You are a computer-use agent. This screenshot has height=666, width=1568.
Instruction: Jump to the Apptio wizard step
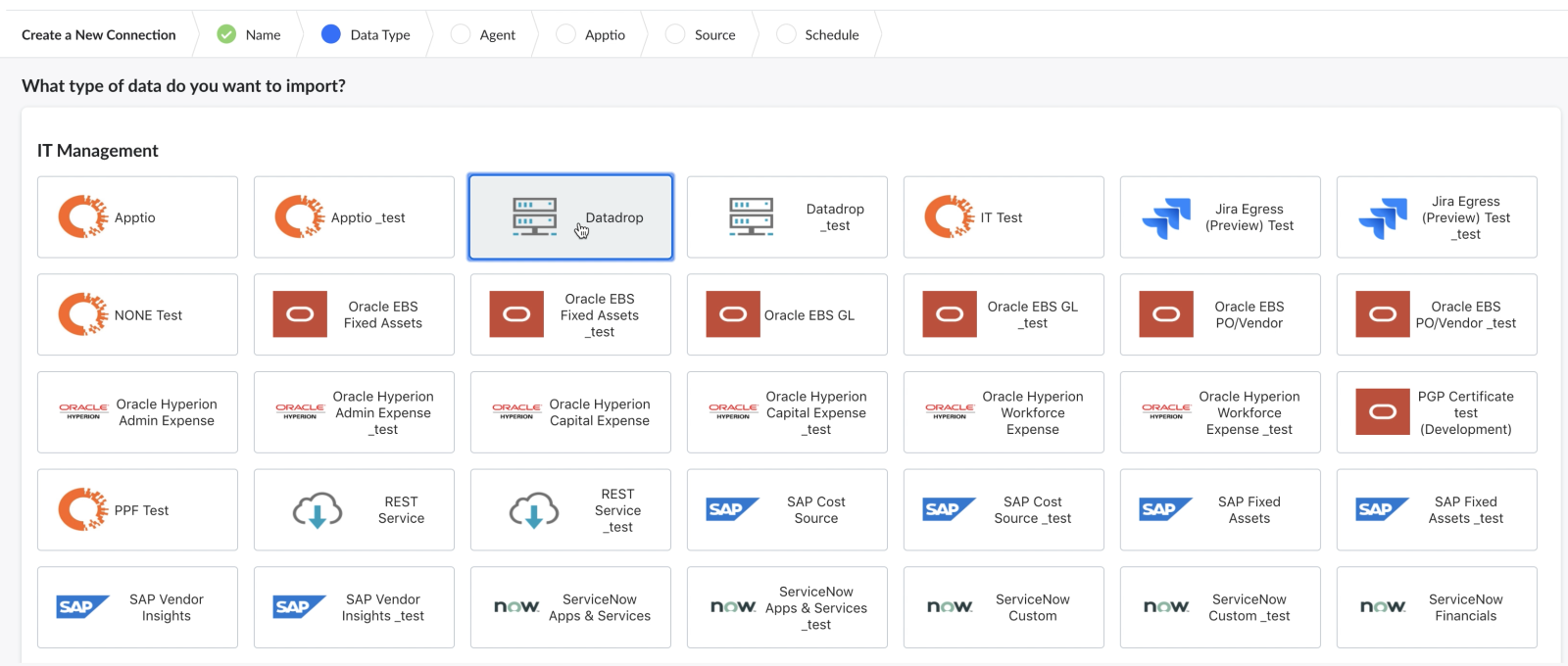[x=591, y=34]
